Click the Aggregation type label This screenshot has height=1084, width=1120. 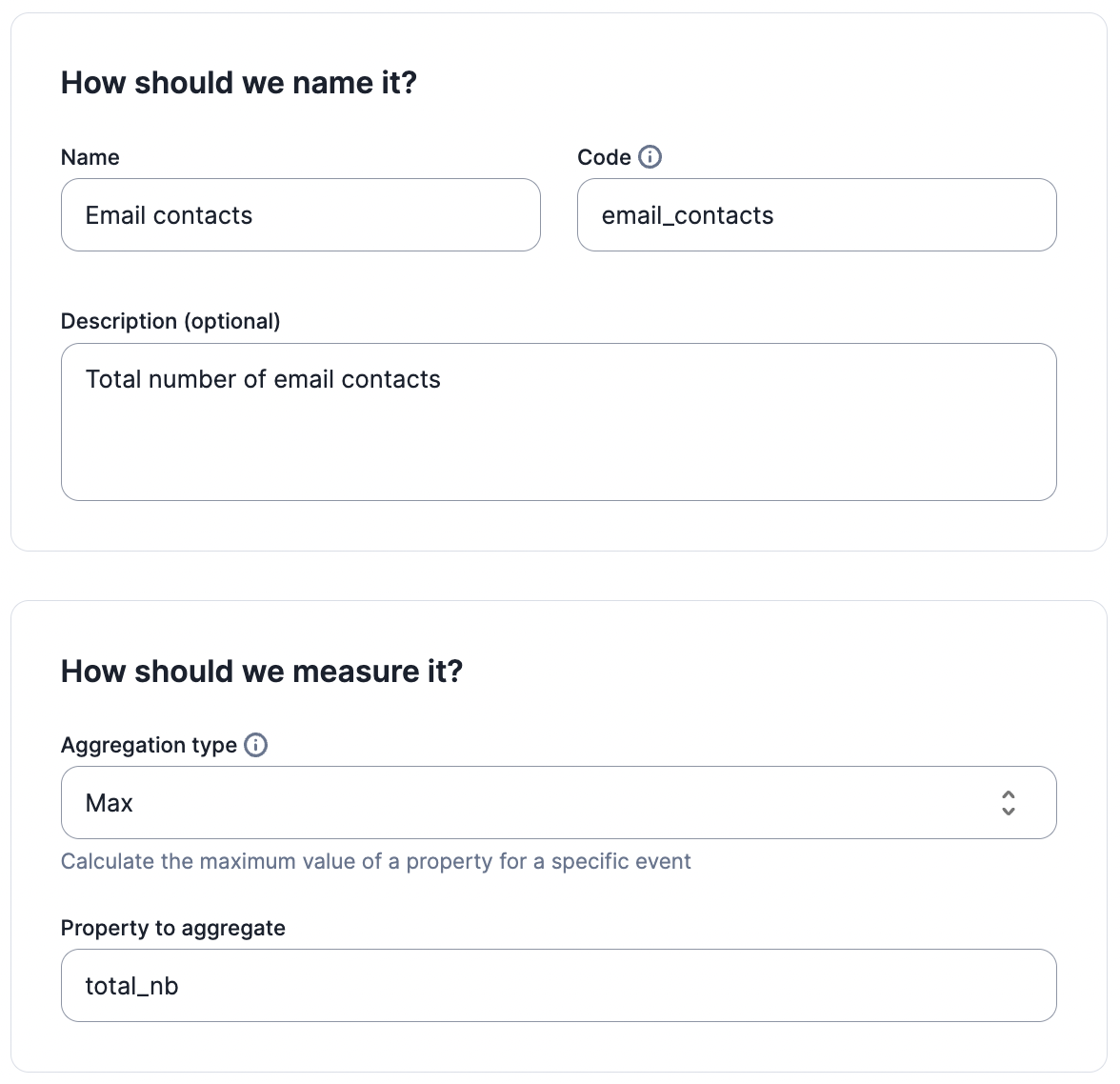[149, 745]
